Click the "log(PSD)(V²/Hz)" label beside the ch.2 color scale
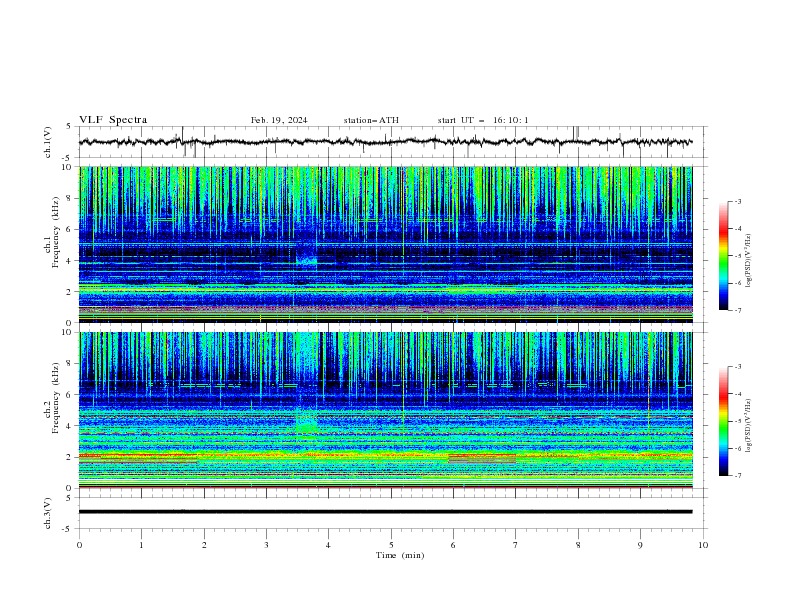This screenshot has width=792, height=612. [x=749, y=426]
